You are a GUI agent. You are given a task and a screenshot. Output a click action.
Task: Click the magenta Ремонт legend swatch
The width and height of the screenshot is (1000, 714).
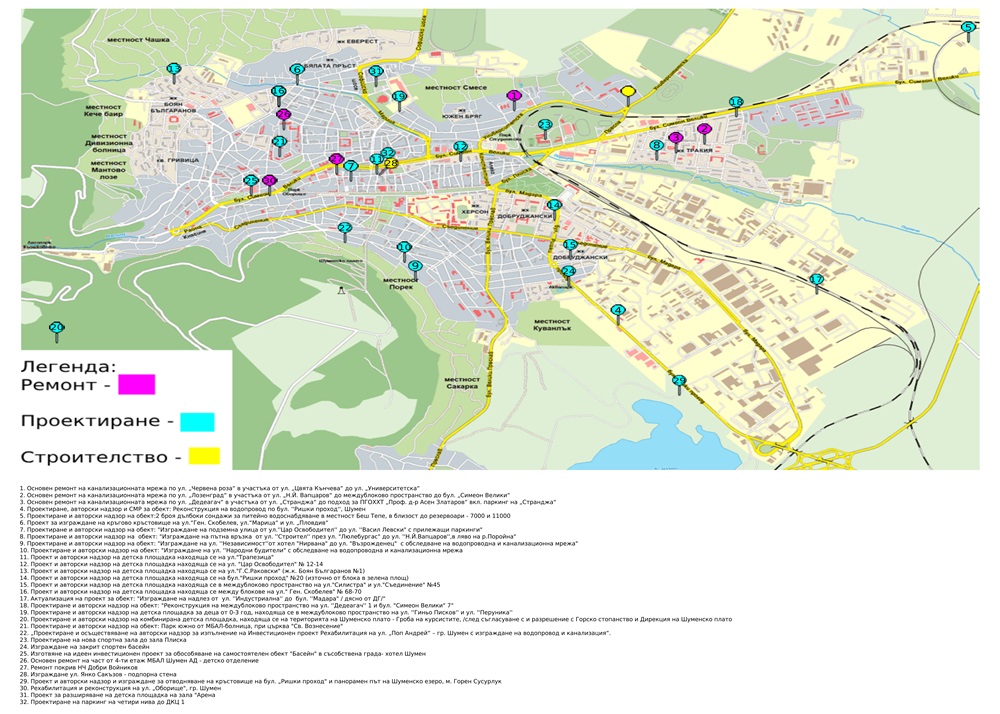(136, 384)
